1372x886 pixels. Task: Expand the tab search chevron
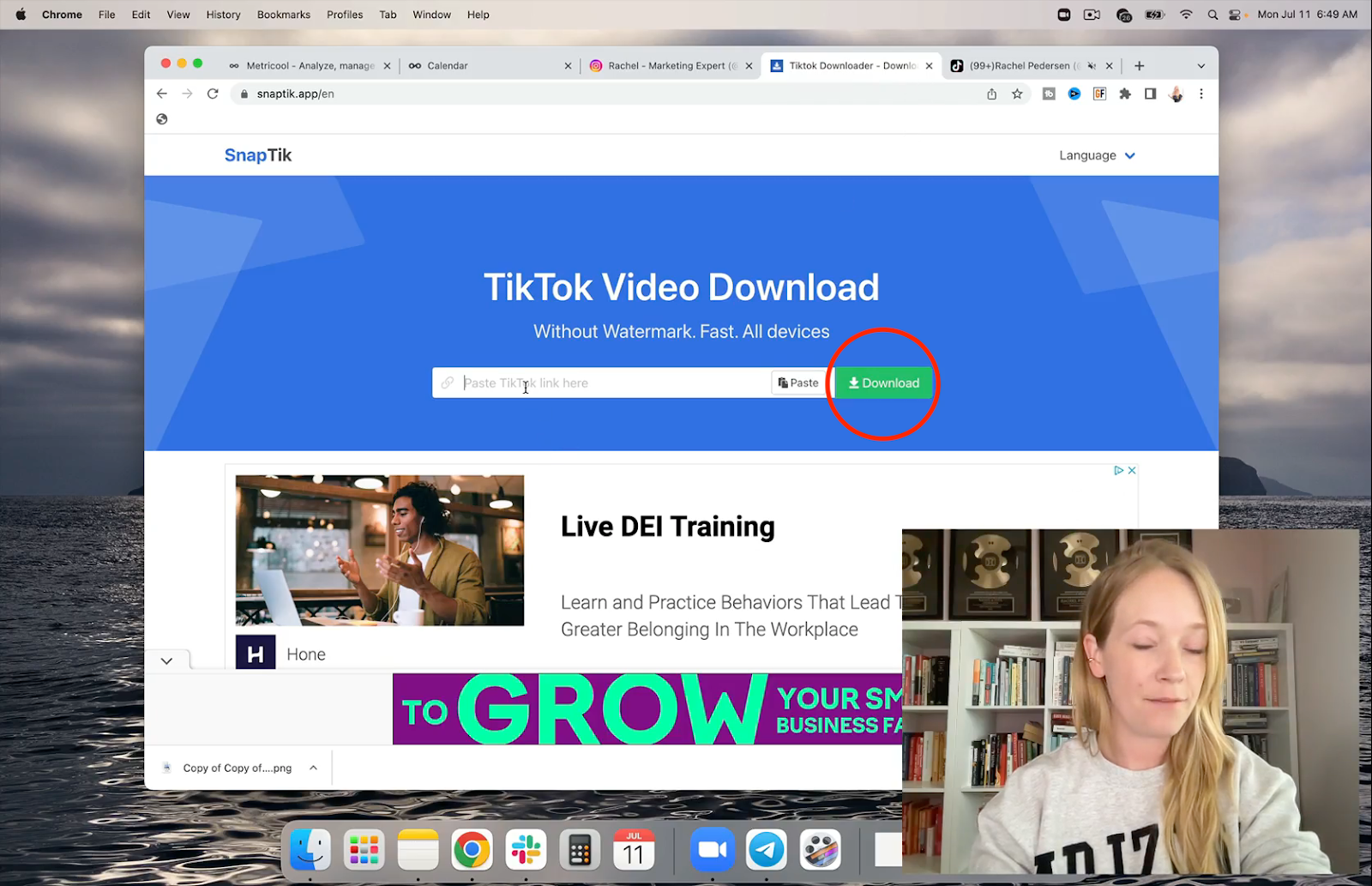[x=1200, y=66]
